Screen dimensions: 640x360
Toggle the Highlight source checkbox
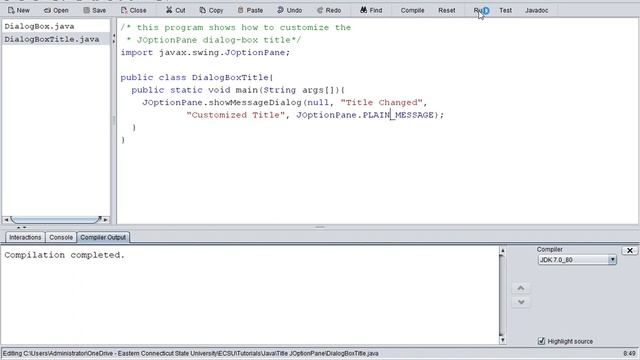coord(541,341)
